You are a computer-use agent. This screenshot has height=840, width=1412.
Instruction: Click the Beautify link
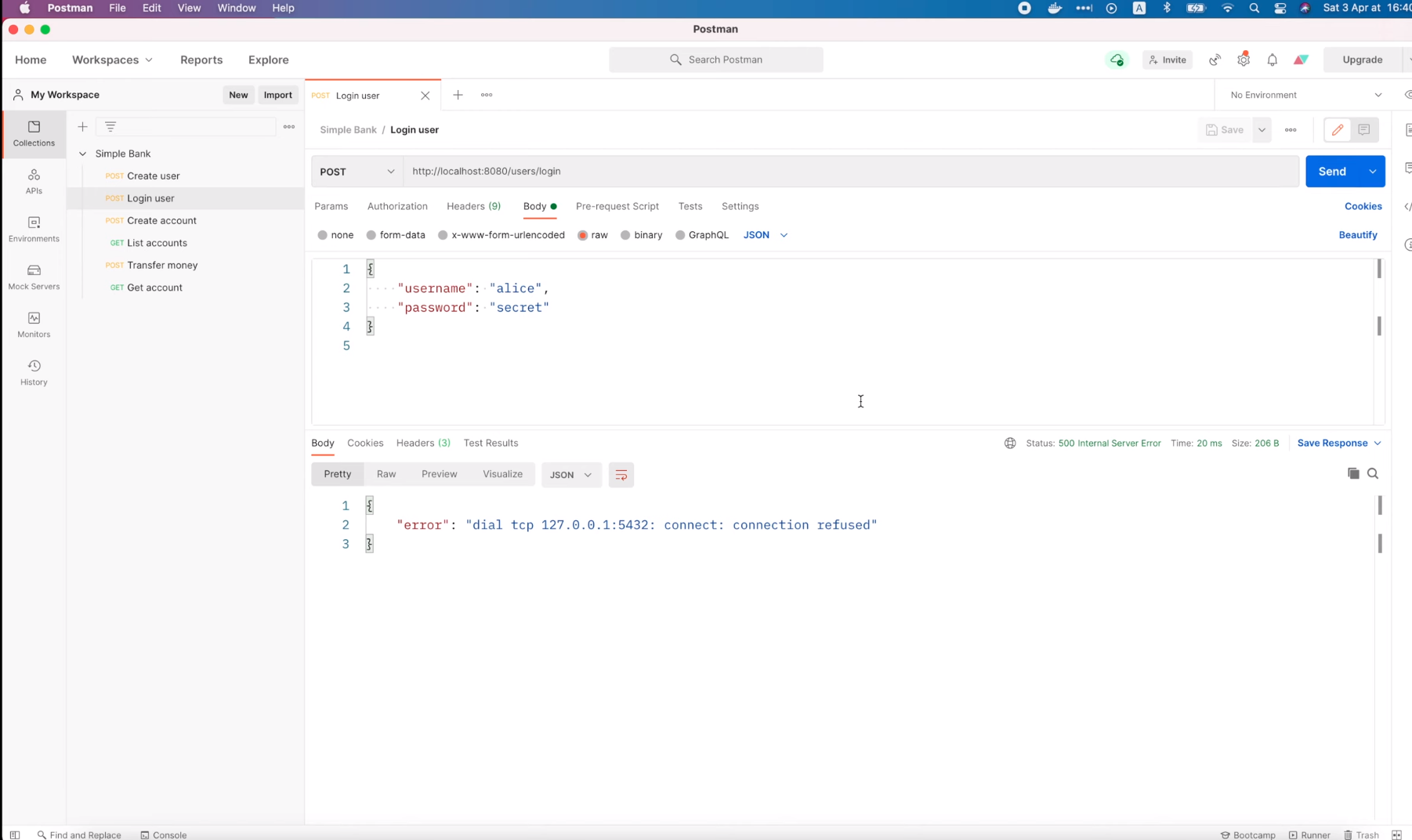click(x=1358, y=235)
